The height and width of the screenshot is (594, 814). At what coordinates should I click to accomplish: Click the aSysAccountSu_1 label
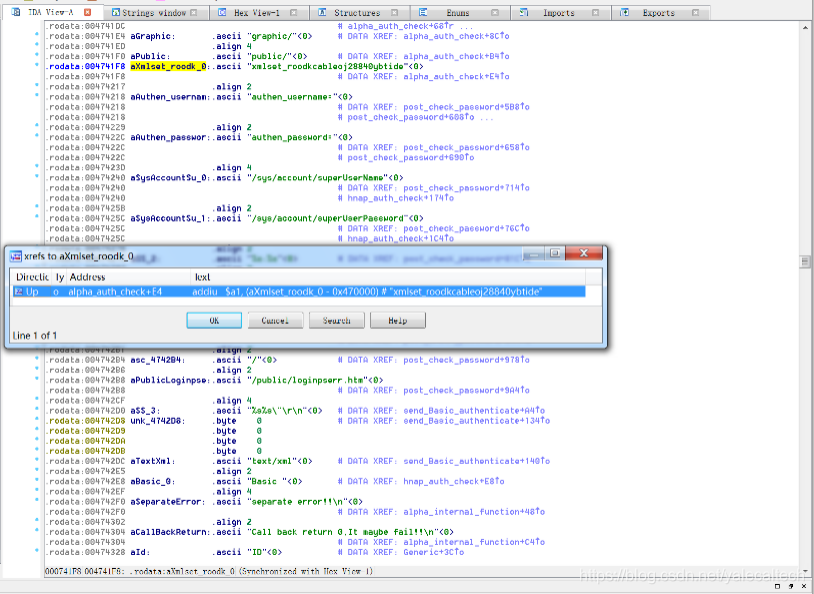point(171,218)
